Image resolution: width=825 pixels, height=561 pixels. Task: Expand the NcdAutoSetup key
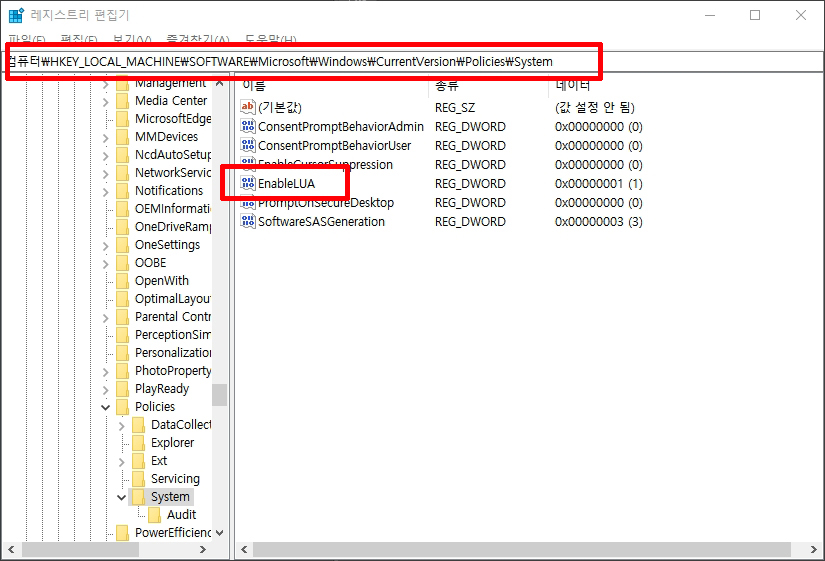click(x=106, y=155)
